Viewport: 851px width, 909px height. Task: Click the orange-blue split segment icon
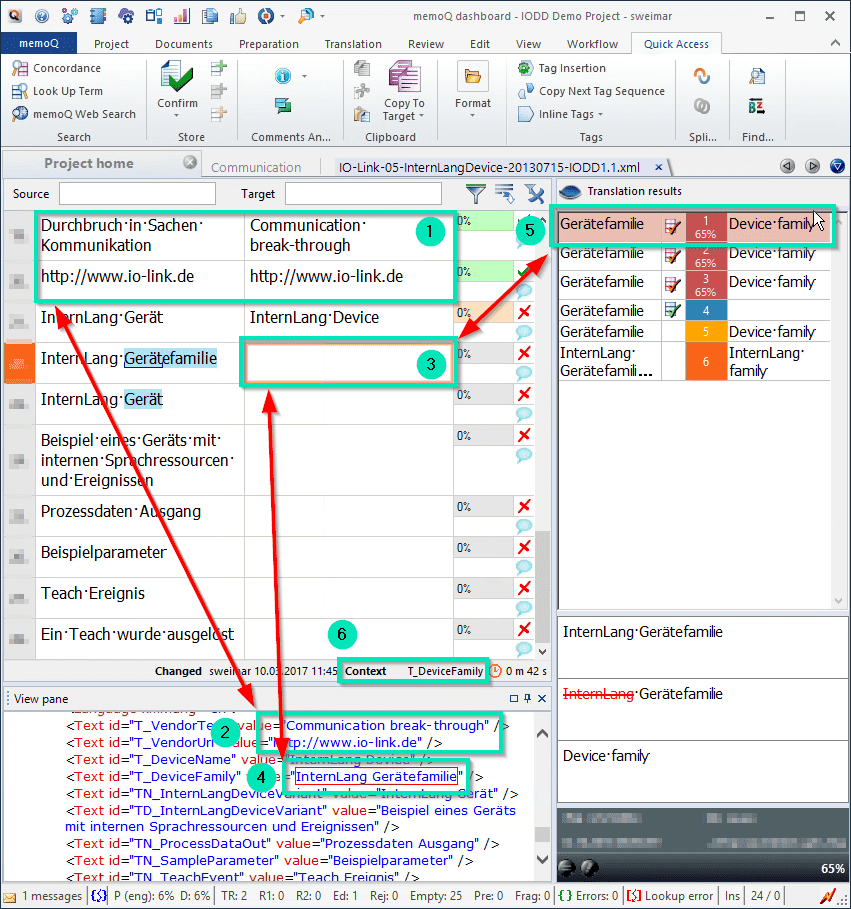click(702, 76)
